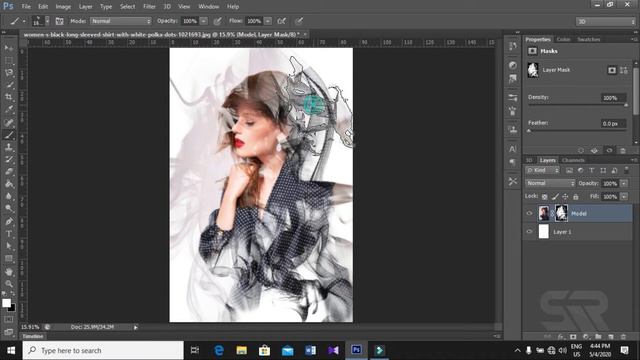Change screen mode at toolbox bottom

tap(9, 332)
